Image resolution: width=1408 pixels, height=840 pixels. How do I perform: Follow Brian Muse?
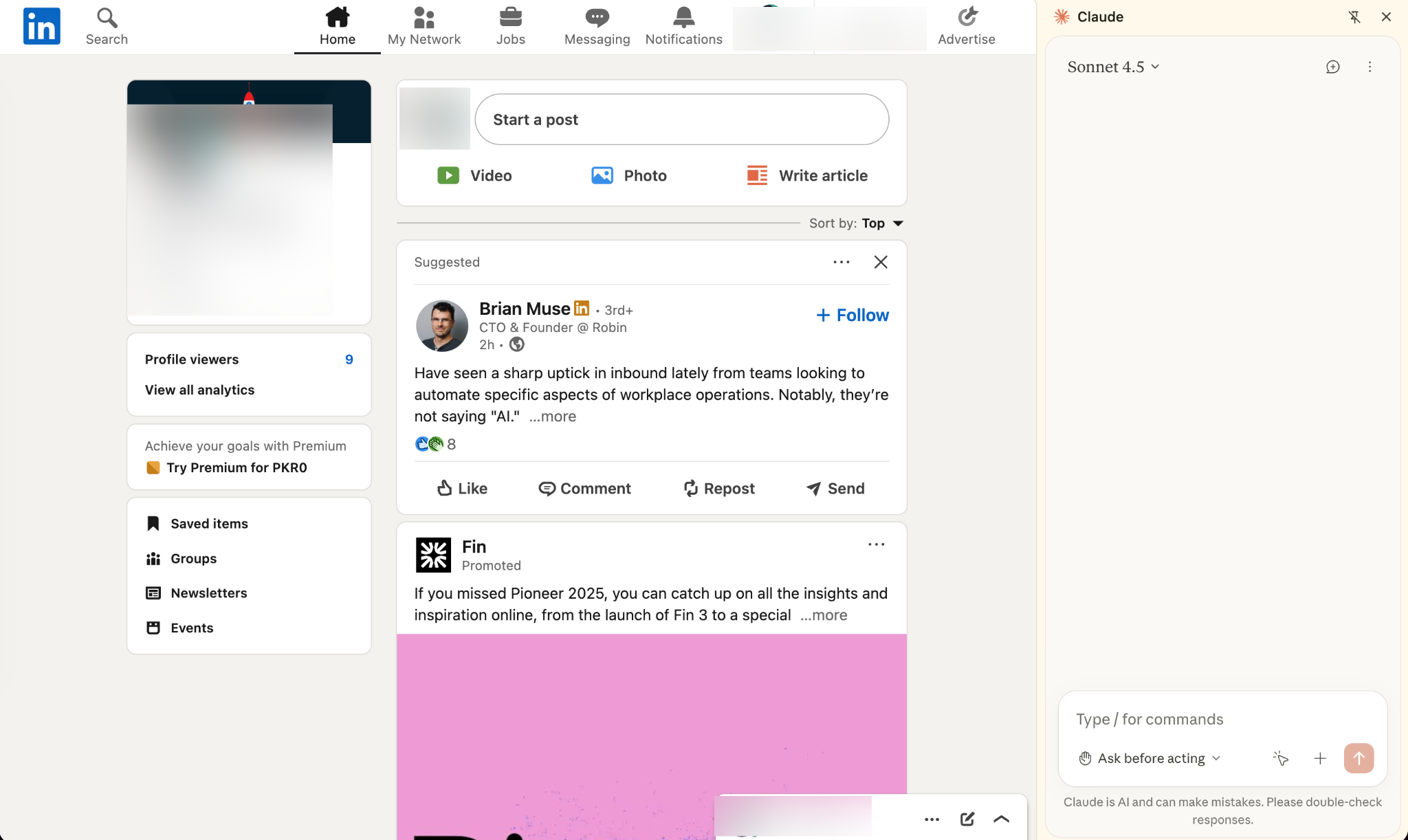pos(852,315)
